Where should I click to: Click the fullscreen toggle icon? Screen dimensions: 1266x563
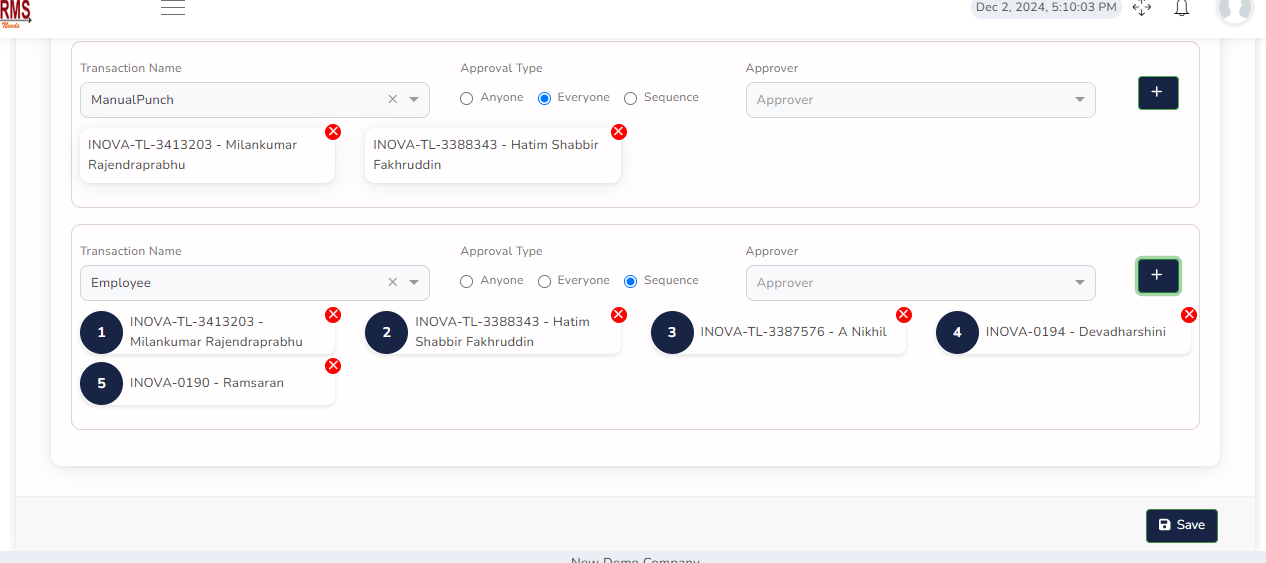point(1142,8)
